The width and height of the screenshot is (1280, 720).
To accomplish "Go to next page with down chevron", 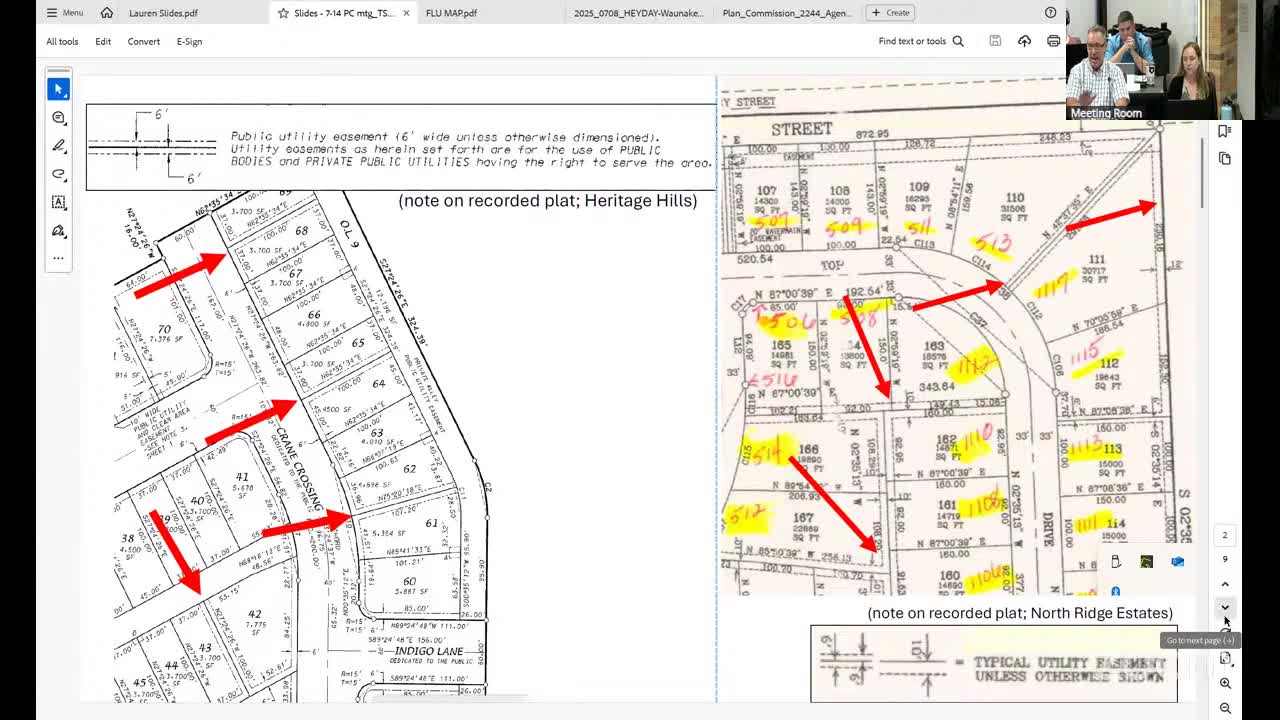I will click(x=1225, y=607).
